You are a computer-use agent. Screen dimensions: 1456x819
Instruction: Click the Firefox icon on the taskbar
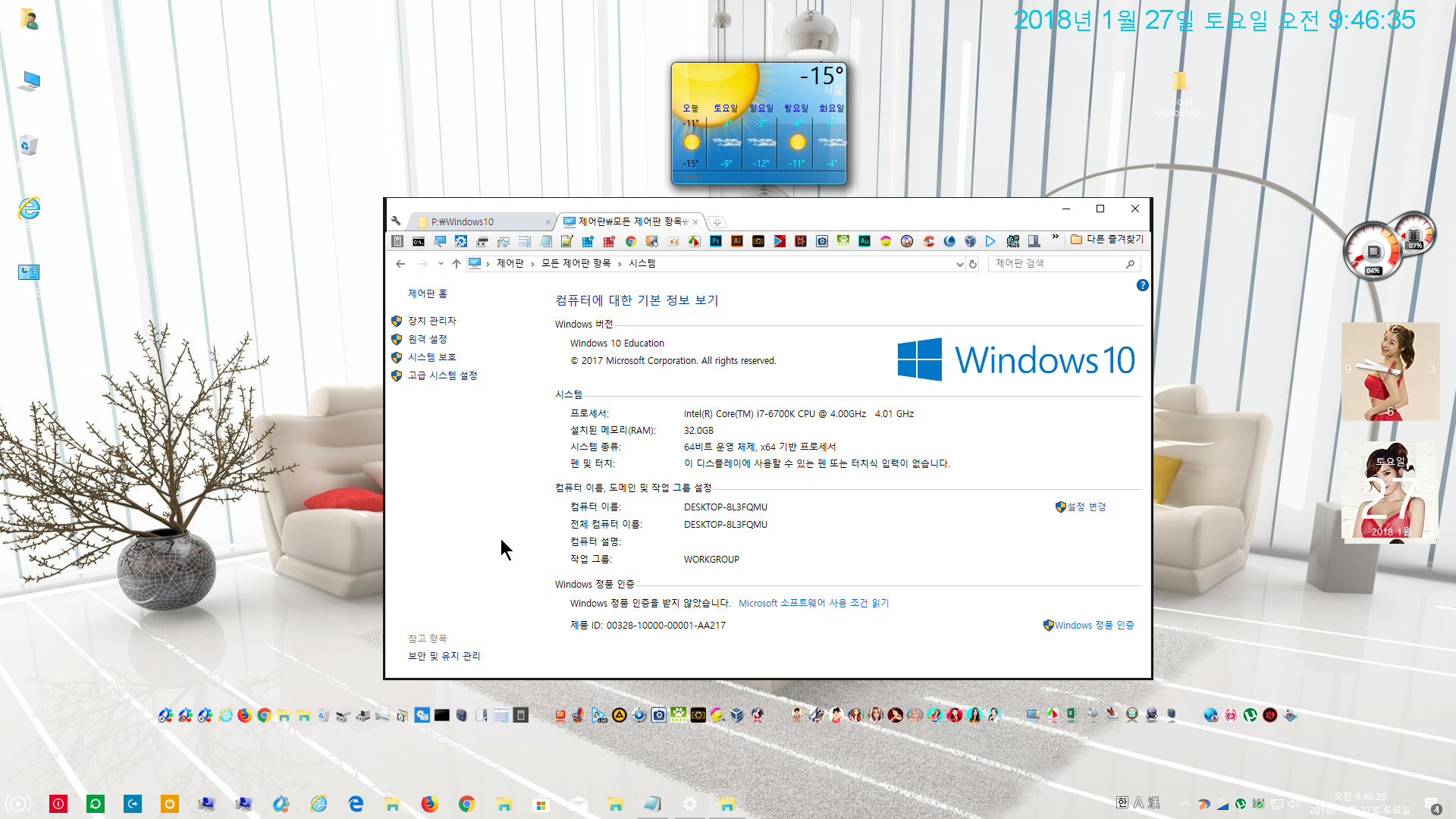pyautogui.click(x=429, y=804)
